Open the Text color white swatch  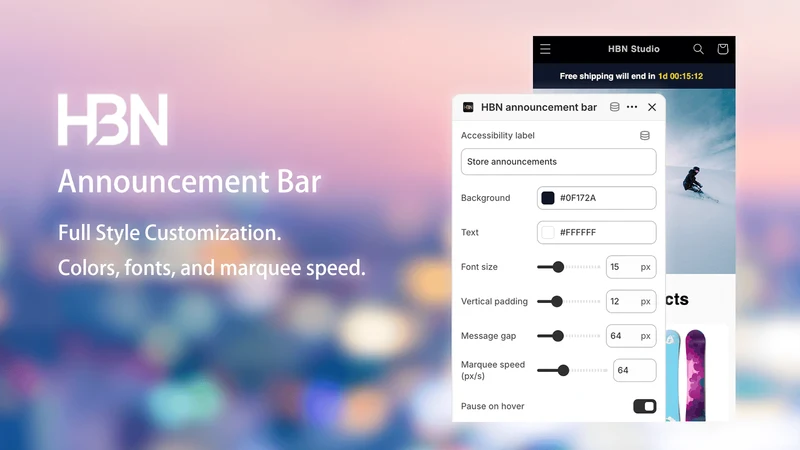pyautogui.click(x=548, y=233)
